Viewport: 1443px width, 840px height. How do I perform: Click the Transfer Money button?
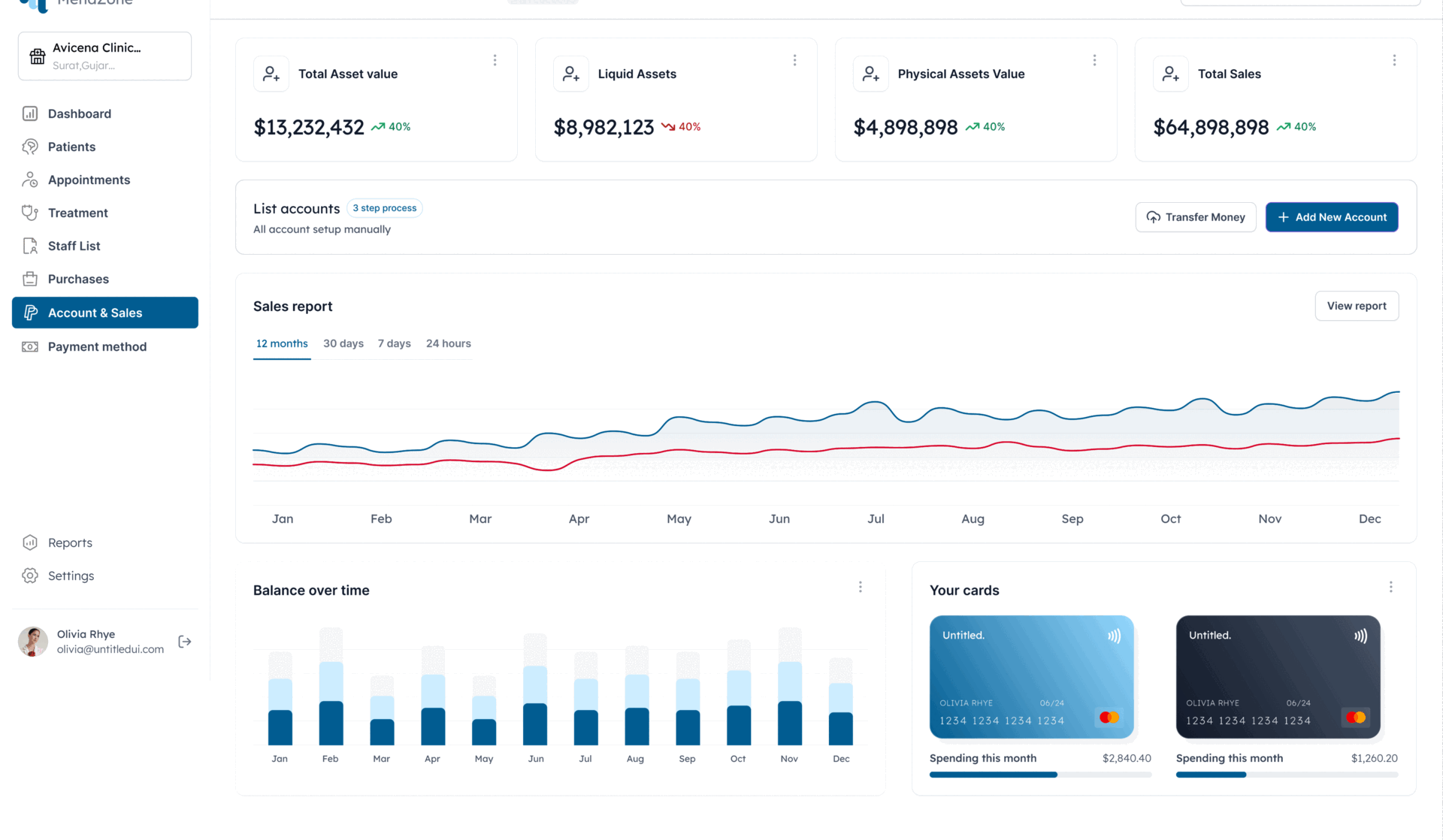point(1196,217)
